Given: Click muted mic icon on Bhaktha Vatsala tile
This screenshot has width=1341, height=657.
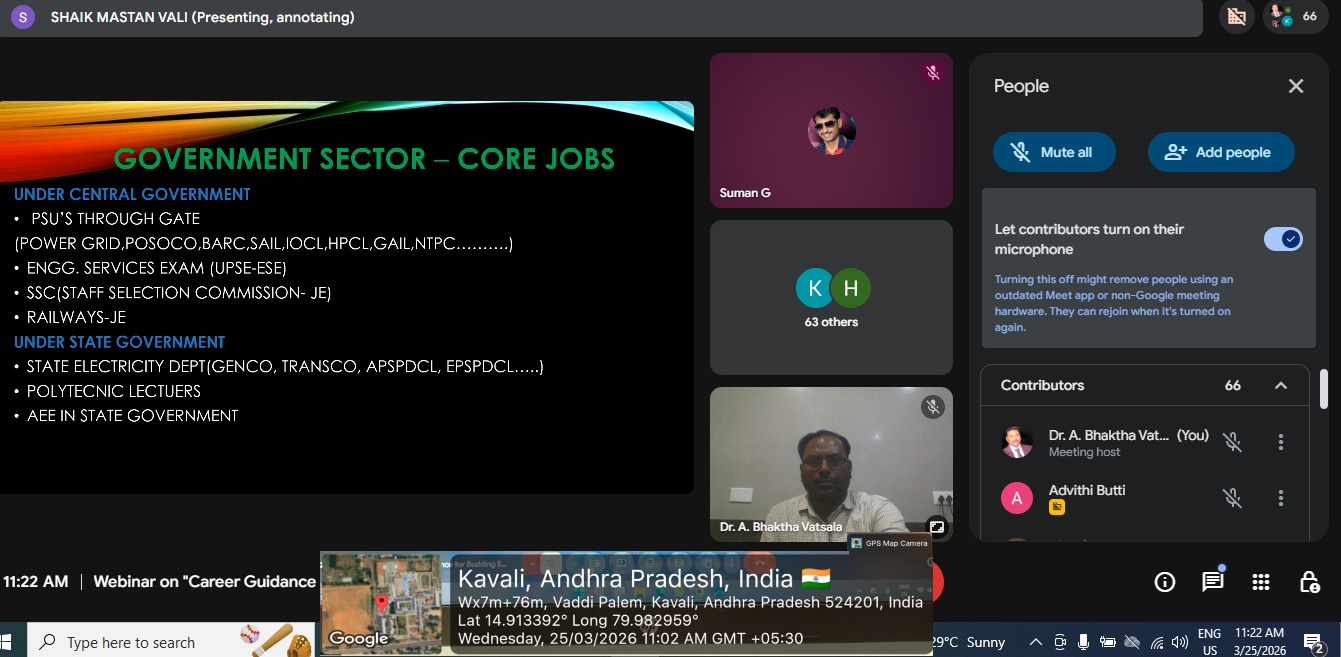Looking at the screenshot, I should tap(933, 407).
